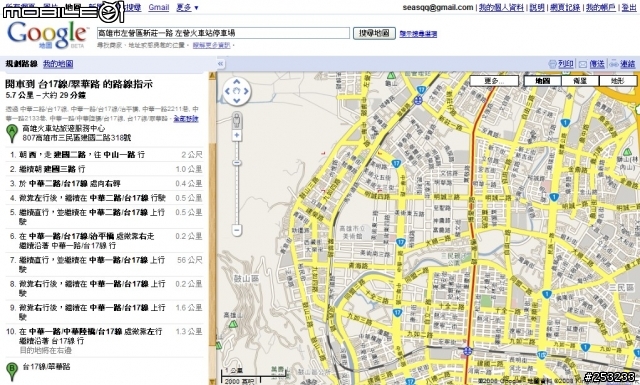Click the 三民區 district label on map
The height and width of the screenshot is (385, 640).
pyautogui.click(x=621, y=288)
